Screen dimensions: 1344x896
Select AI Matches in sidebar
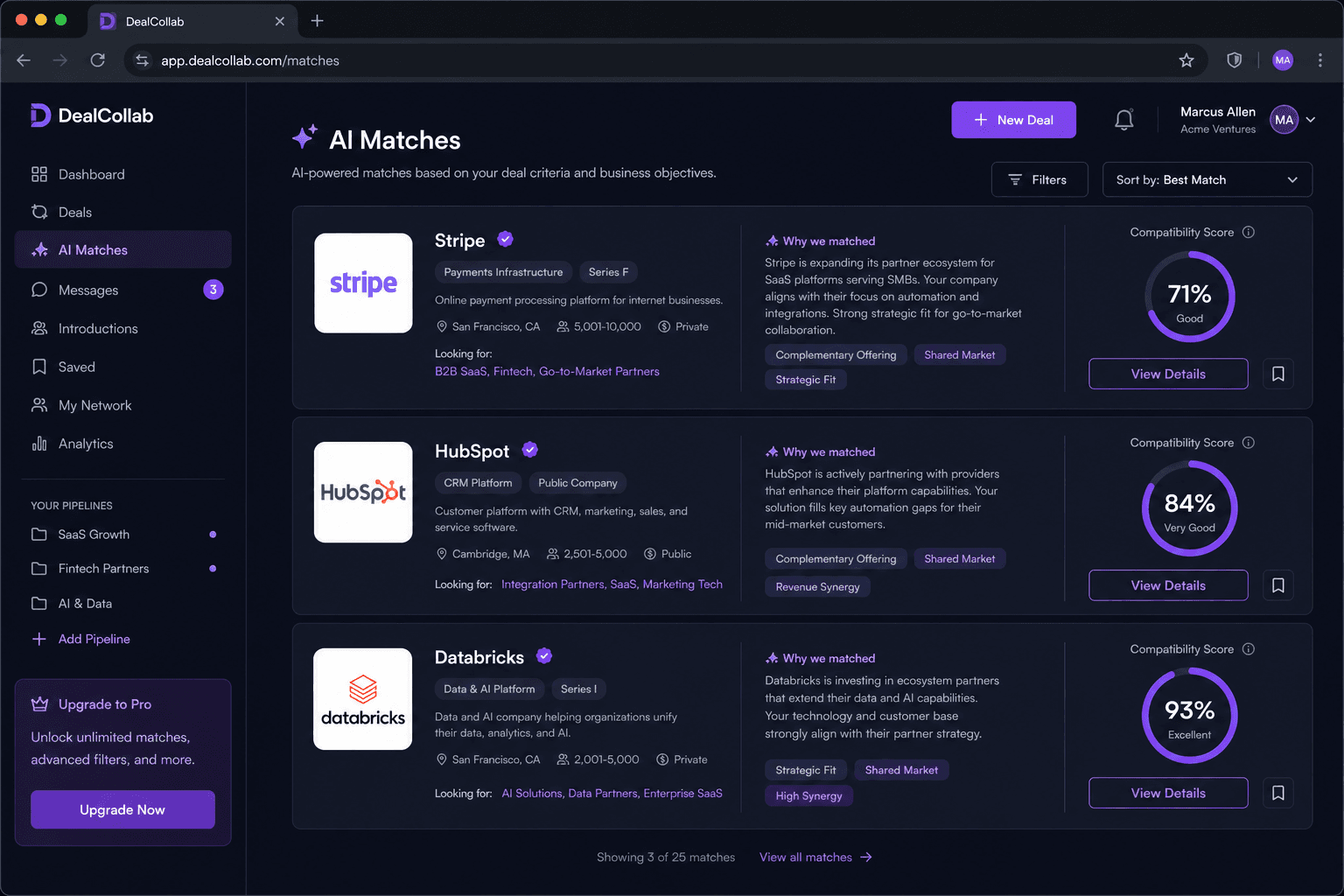coord(123,249)
